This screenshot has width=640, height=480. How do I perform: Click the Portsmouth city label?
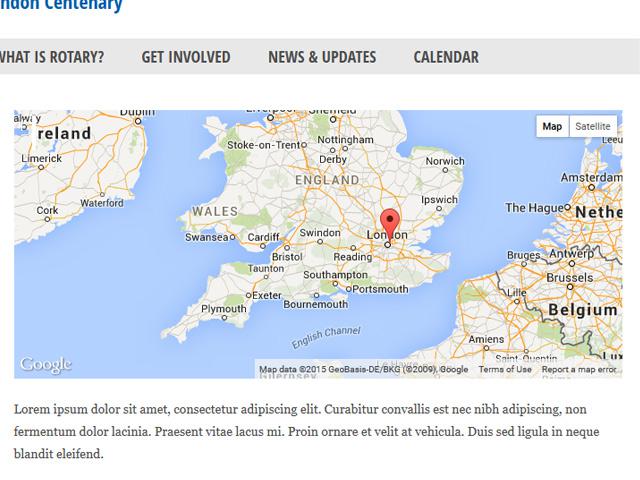tap(380, 289)
